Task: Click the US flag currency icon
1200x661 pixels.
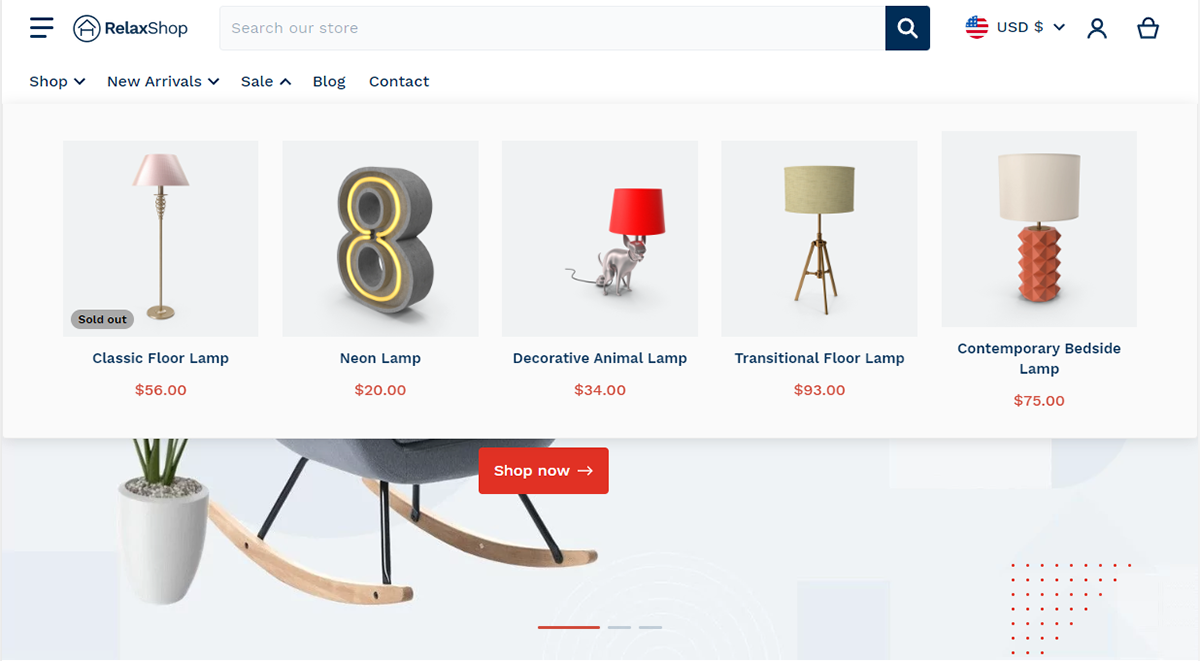Action: pos(977,27)
